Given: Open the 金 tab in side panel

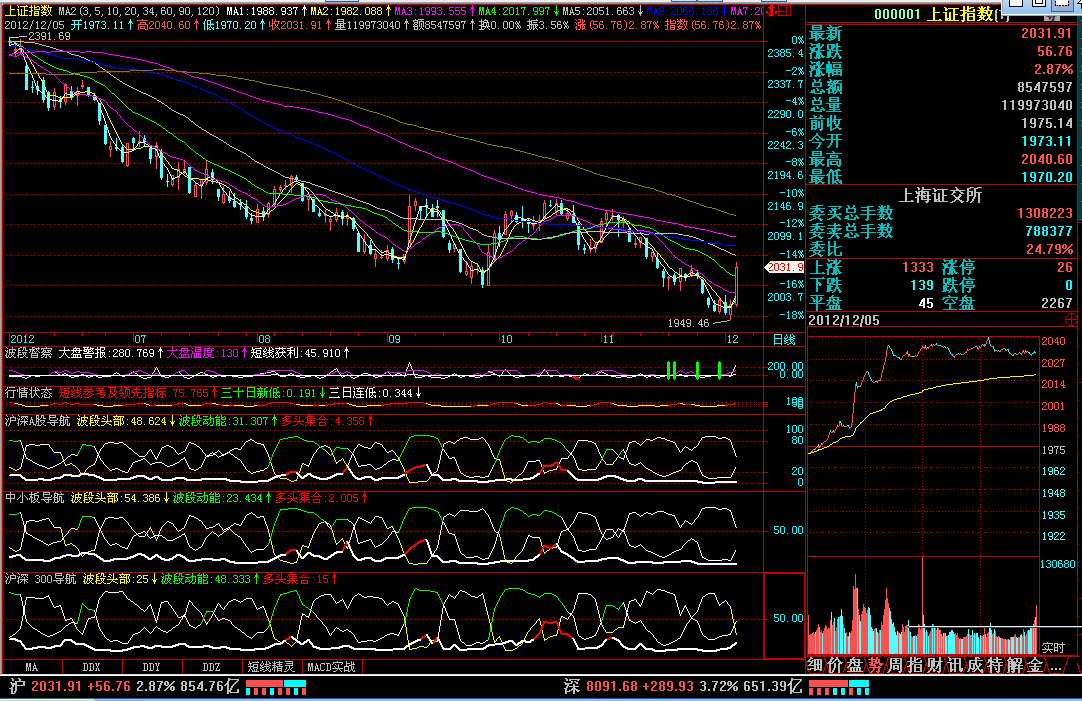Looking at the screenshot, I should (x=1036, y=665).
